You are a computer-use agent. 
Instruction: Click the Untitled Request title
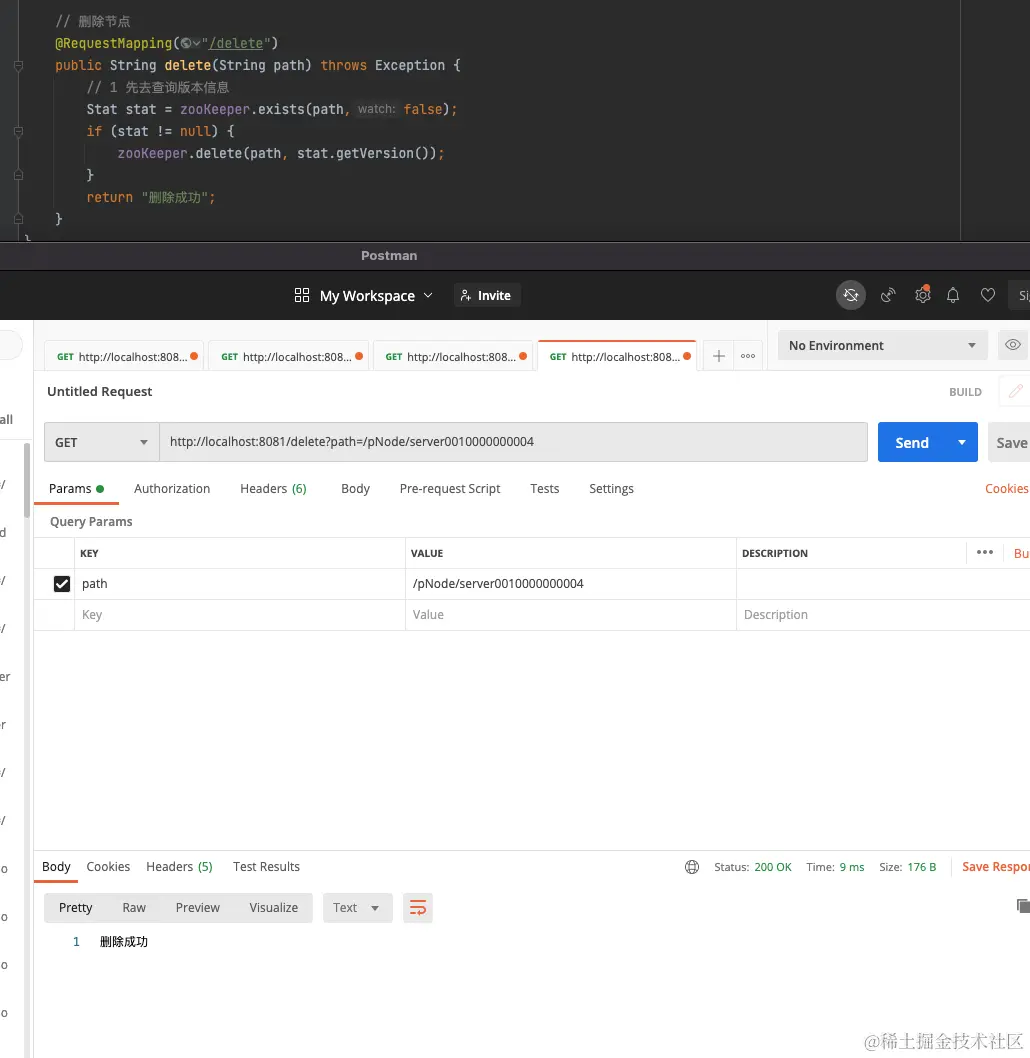[x=100, y=391]
